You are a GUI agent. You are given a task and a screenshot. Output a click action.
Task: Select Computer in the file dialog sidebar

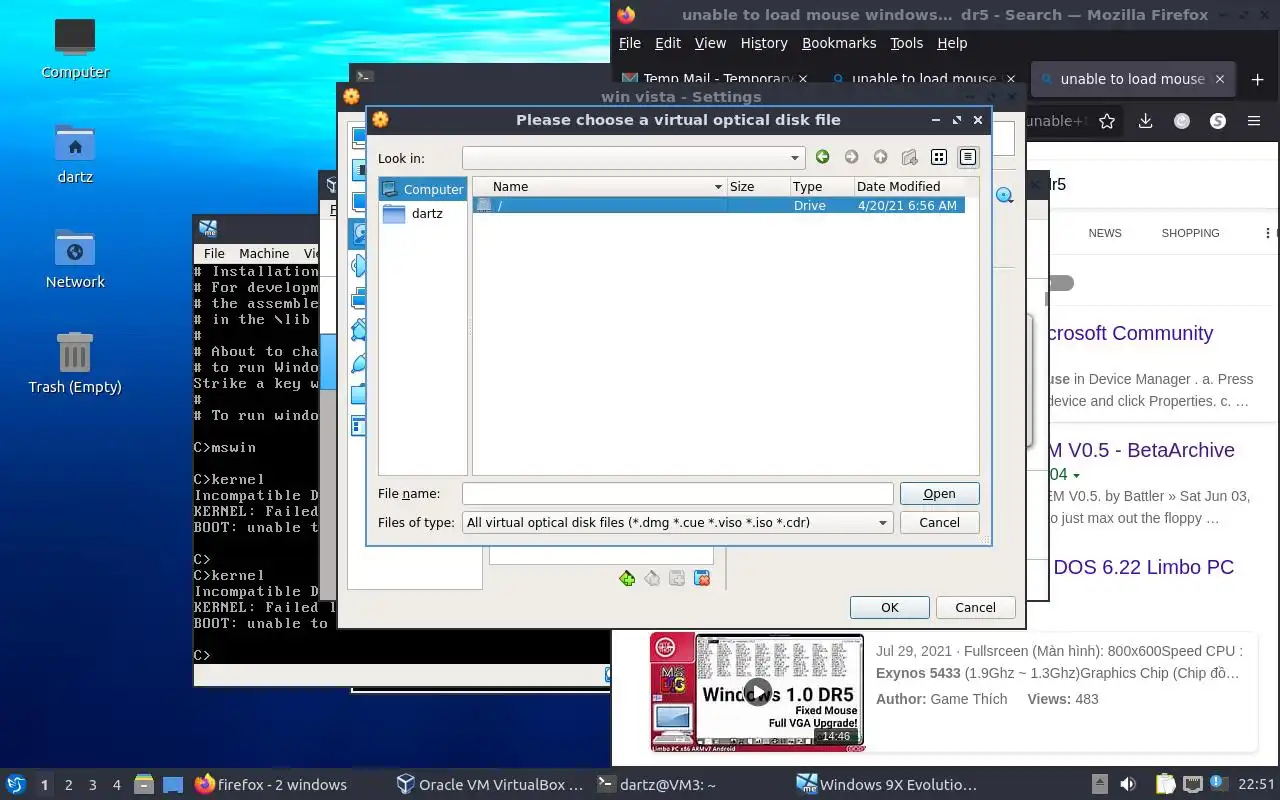click(423, 189)
